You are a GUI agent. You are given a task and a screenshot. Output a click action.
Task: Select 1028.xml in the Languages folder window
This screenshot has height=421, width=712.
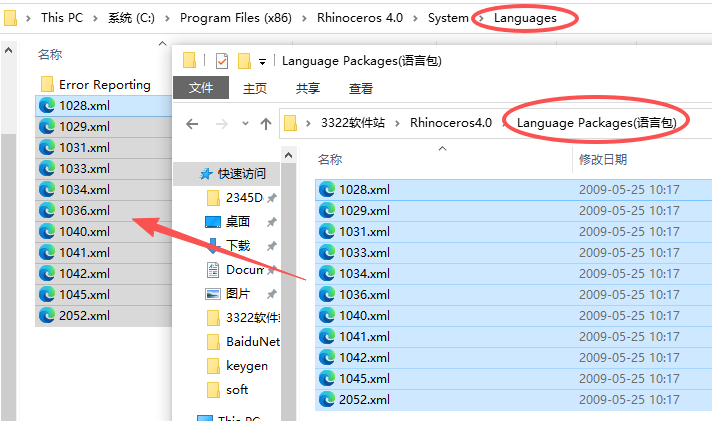point(104,105)
